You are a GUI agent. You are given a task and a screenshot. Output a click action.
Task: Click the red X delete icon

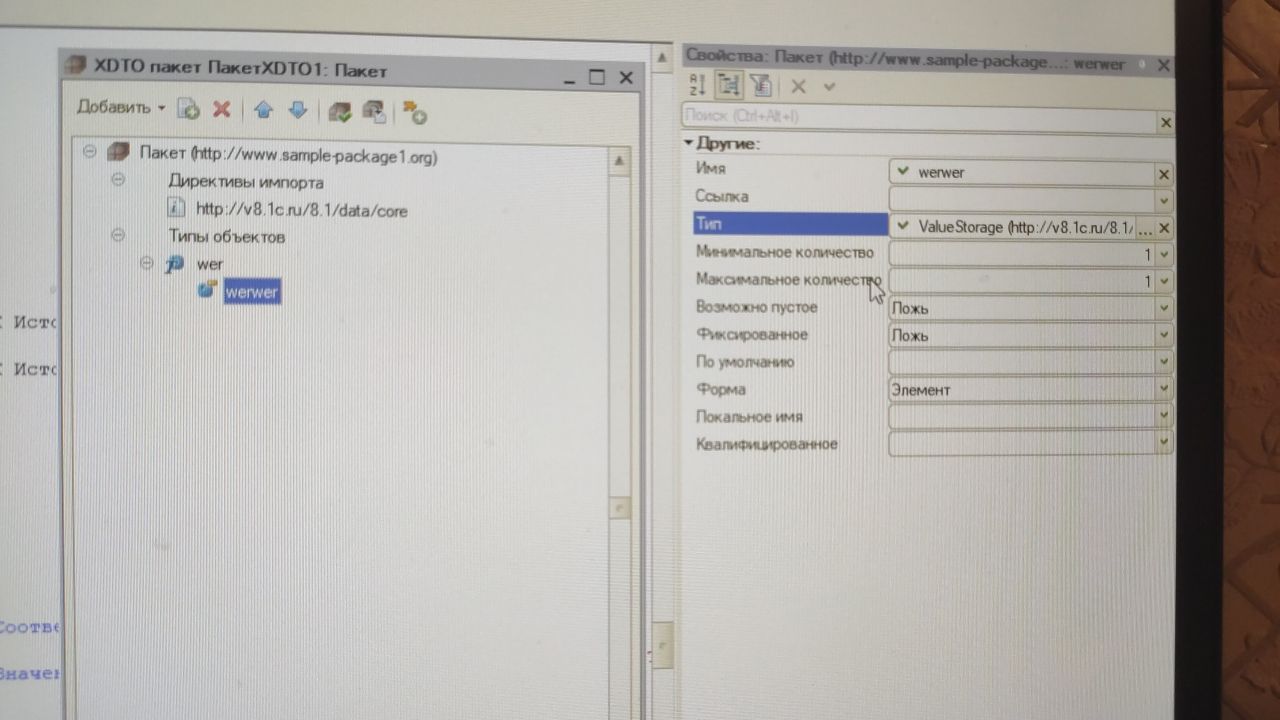coord(222,109)
